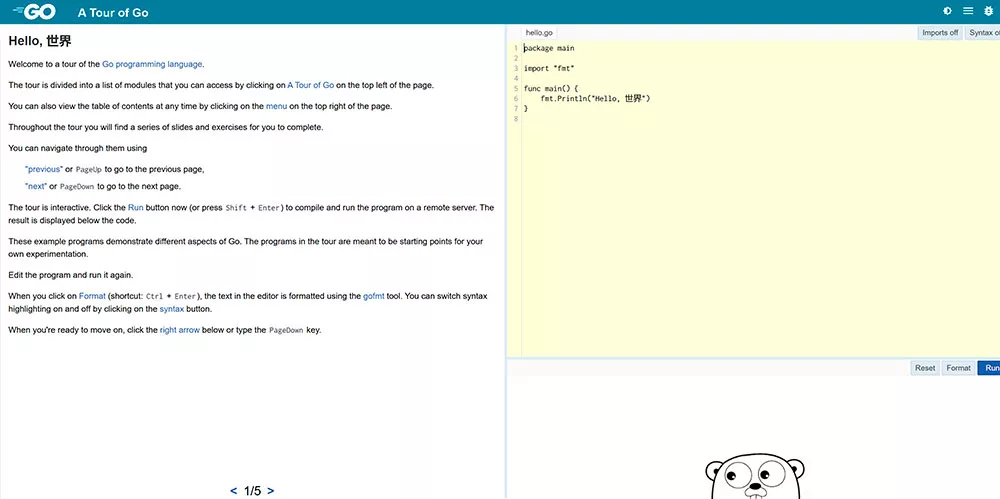Go to the next page arrow
Image resolution: width=1000 pixels, height=499 pixels.
coord(271,491)
